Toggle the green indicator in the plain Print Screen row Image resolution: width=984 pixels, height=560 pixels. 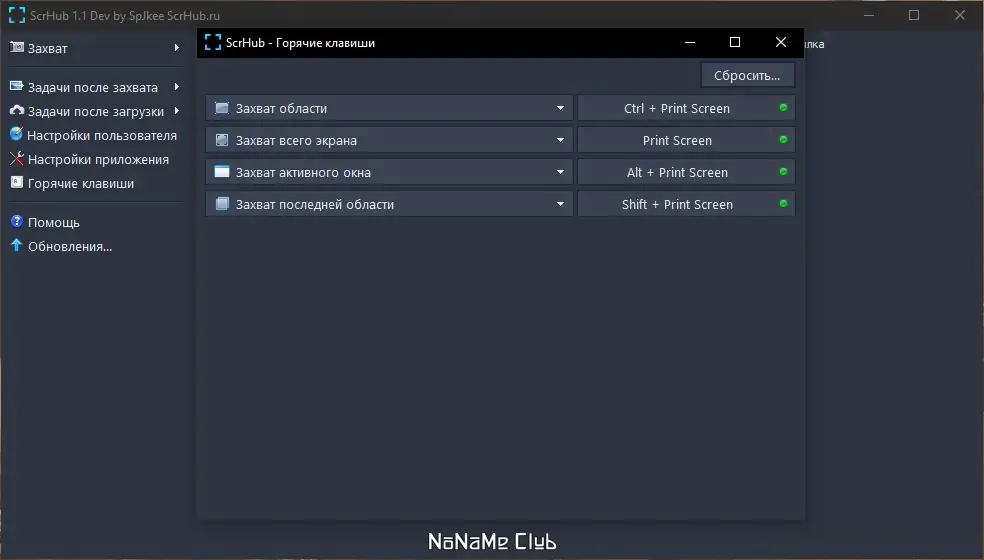pos(783,139)
